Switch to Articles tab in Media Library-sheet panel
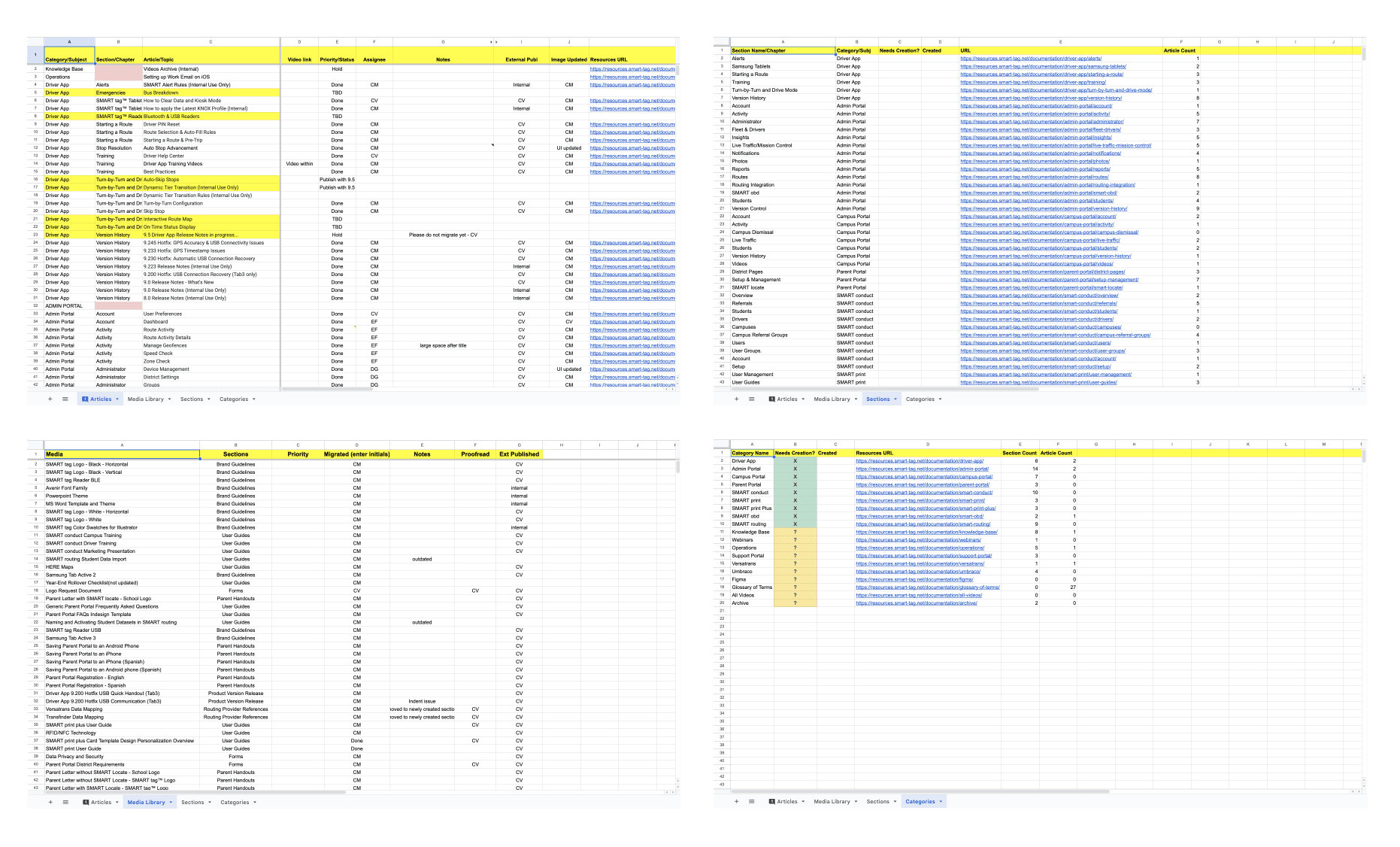 [x=101, y=802]
